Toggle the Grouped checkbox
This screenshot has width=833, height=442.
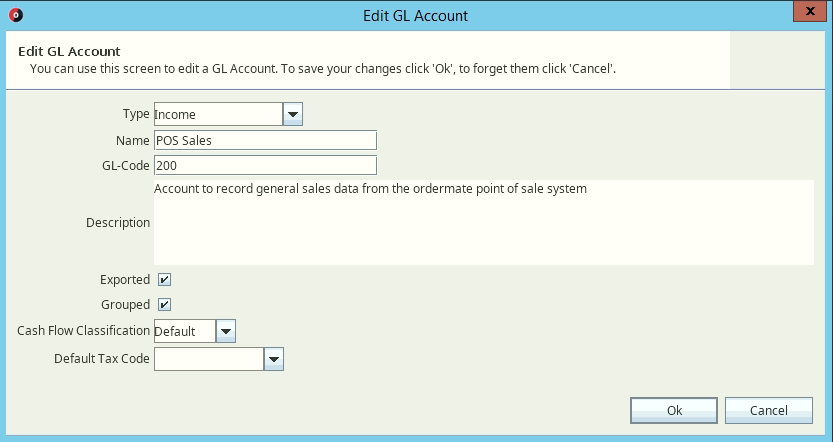point(165,304)
